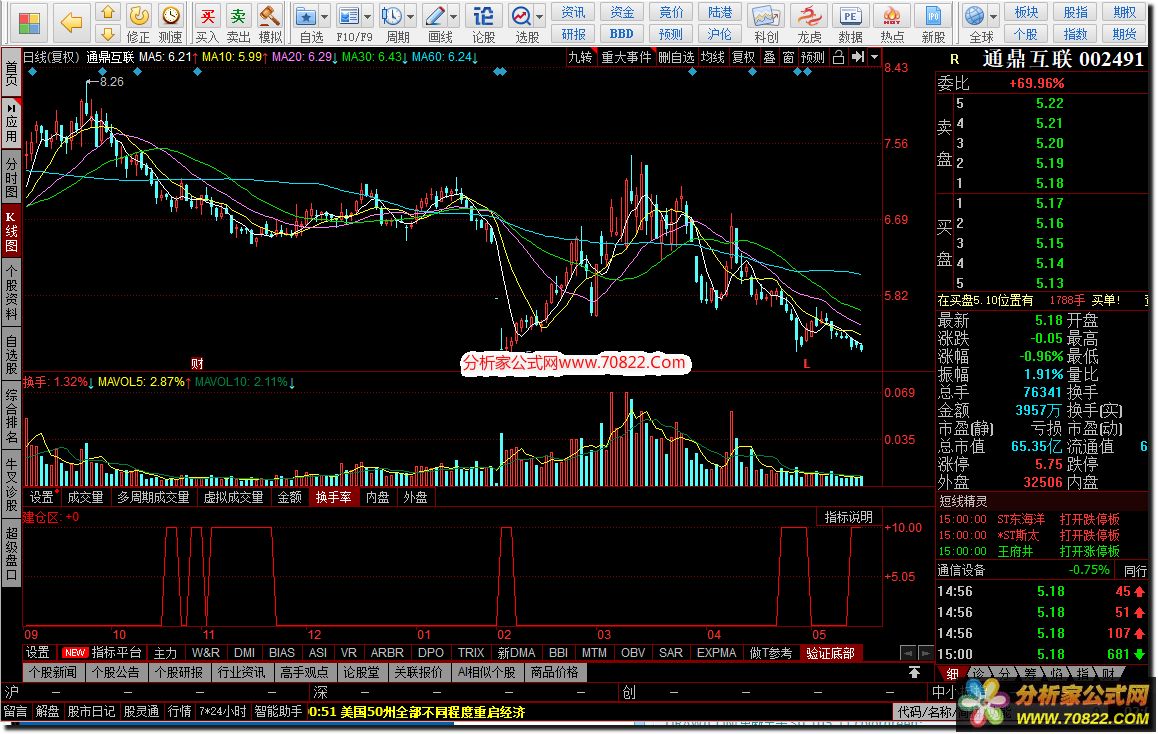Click the 板块 sector button
This screenshot has height=734, width=1158.
coord(1026,12)
